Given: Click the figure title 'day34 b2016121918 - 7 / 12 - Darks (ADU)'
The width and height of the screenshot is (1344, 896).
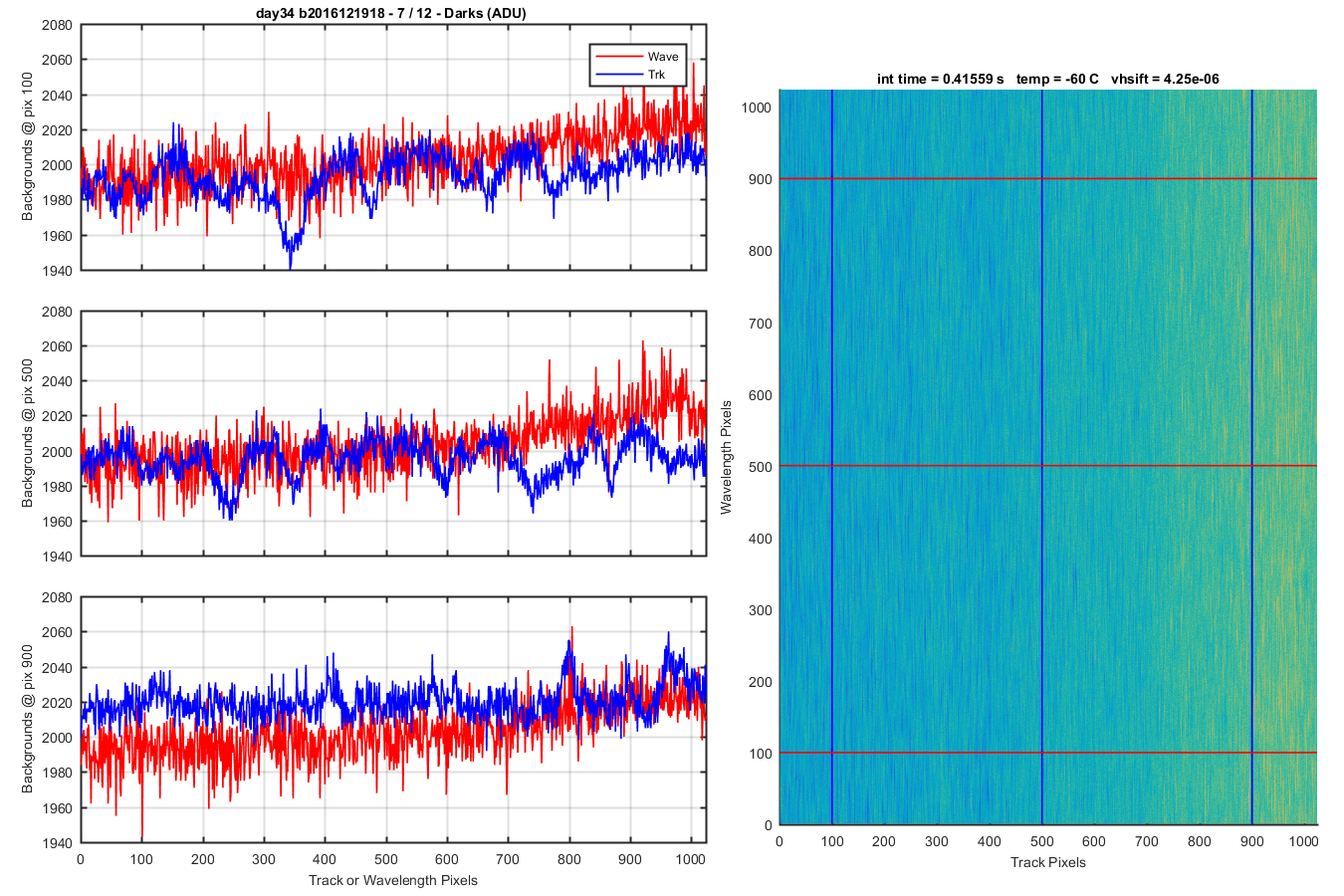Looking at the screenshot, I should coord(391,13).
